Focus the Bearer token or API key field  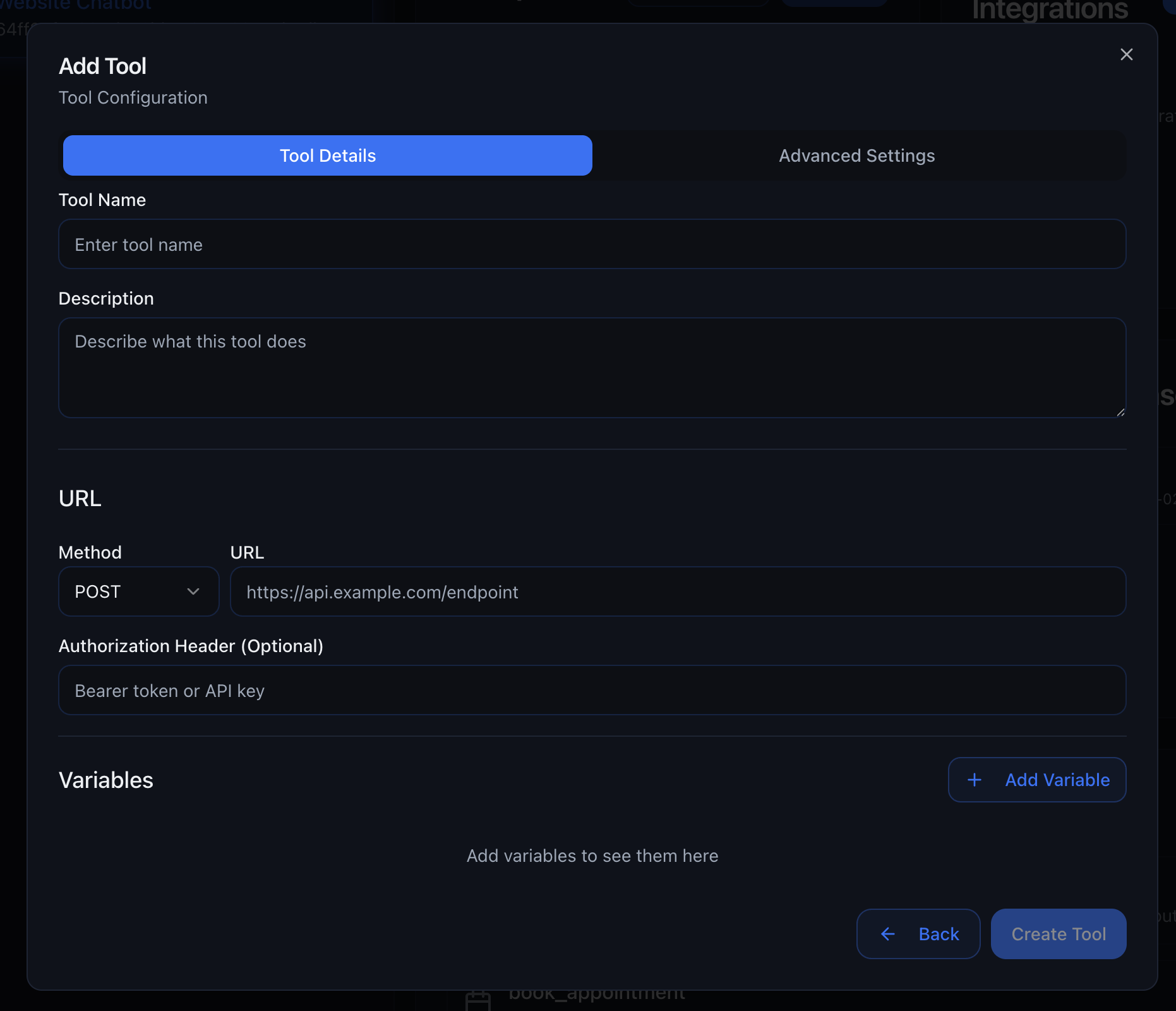[592, 690]
